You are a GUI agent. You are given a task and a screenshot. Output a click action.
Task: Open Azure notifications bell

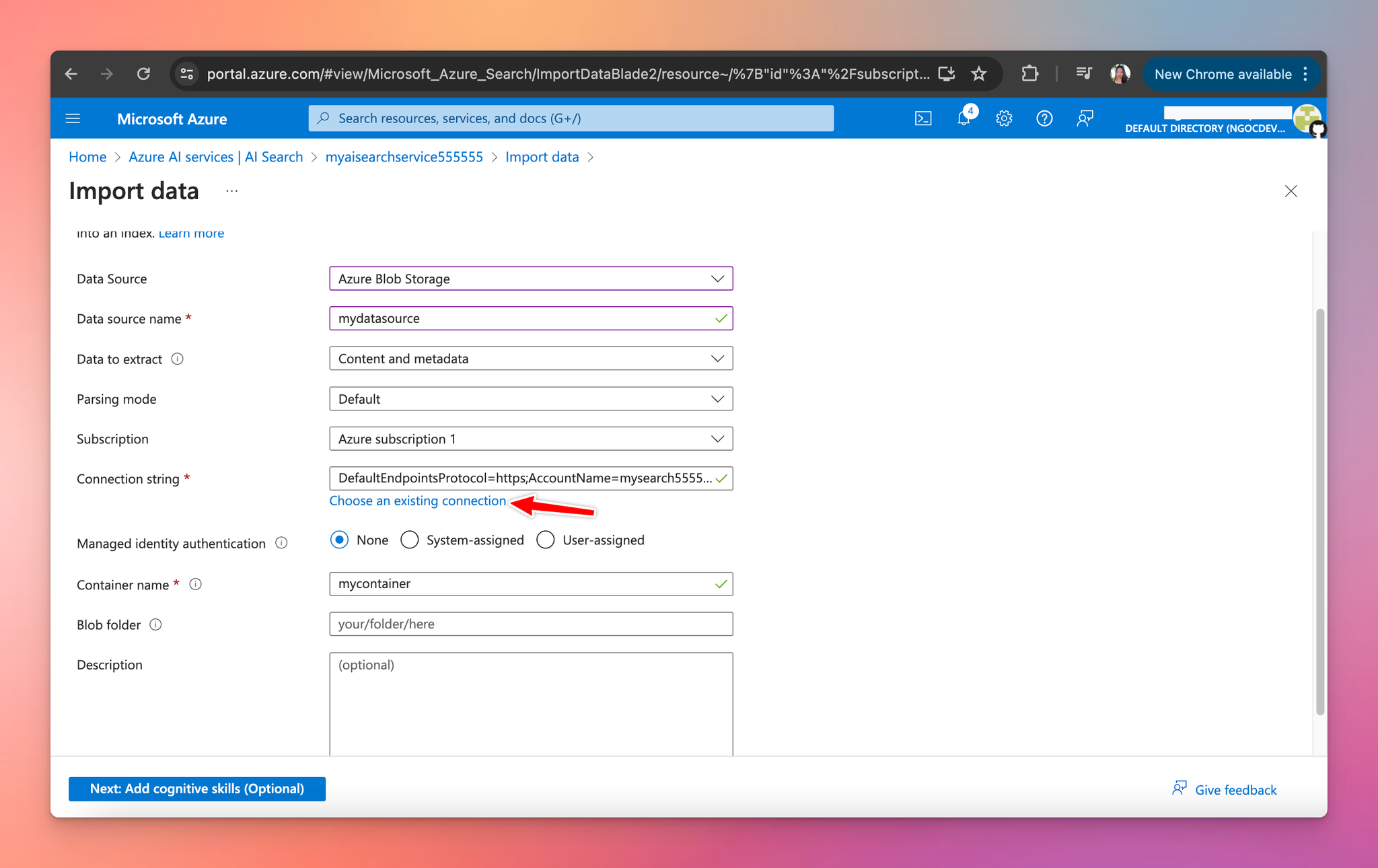tap(964, 118)
